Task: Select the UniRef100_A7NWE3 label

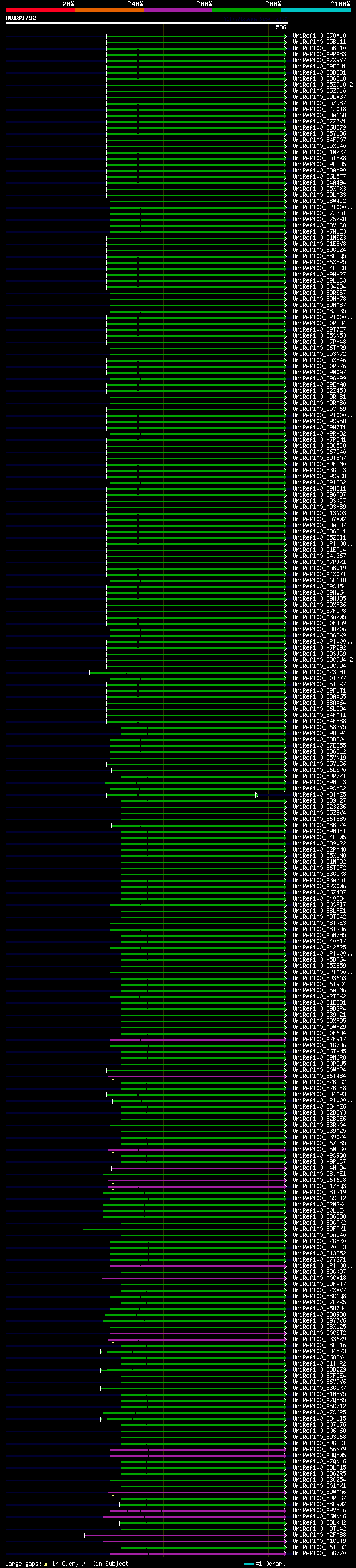Action: tap(319, 232)
